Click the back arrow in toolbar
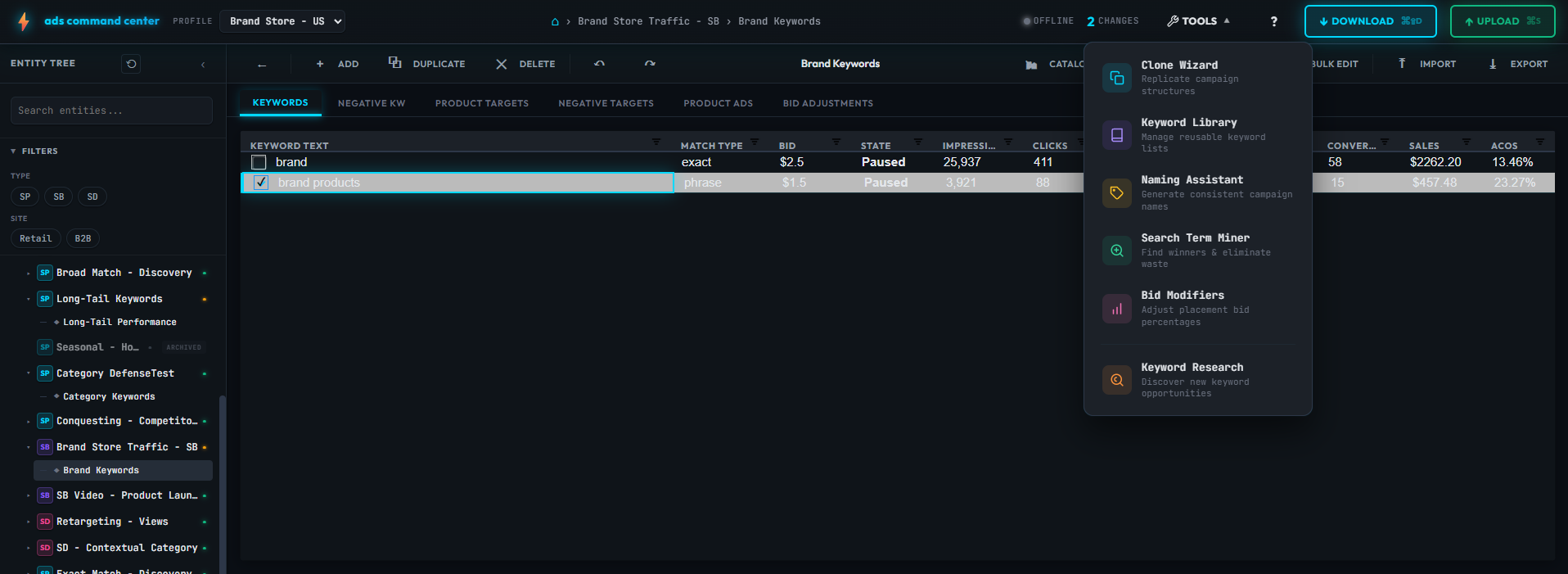Image resolution: width=1568 pixels, height=574 pixels. pyautogui.click(x=262, y=64)
